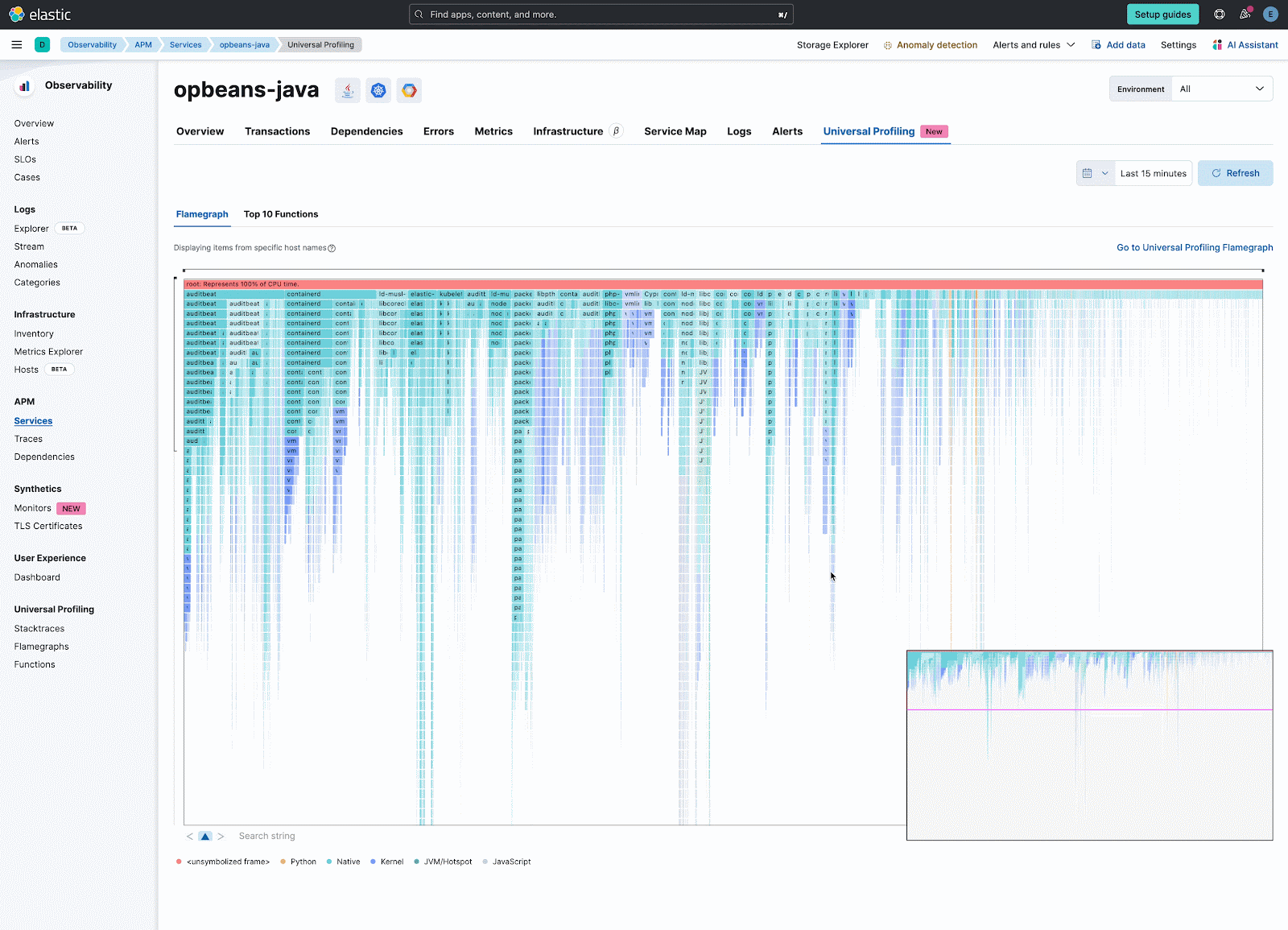The height and width of the screenshot is (930, 1288).
Task: Open the Service Map tab
Action: (675, 131)
